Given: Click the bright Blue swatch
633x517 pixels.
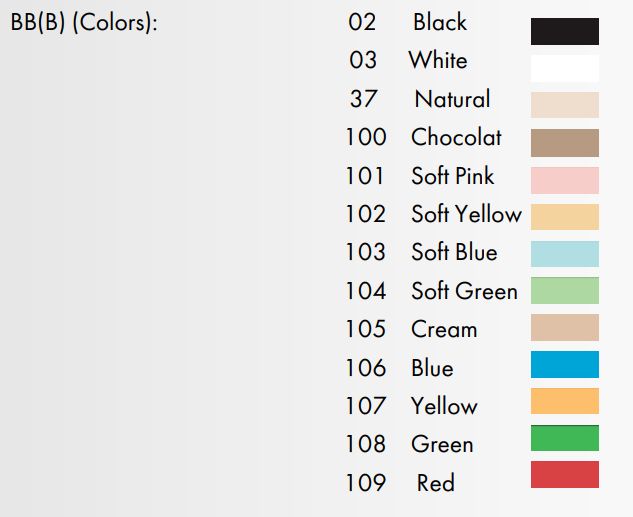Looking at the screenshot, I should click(564, 365).
